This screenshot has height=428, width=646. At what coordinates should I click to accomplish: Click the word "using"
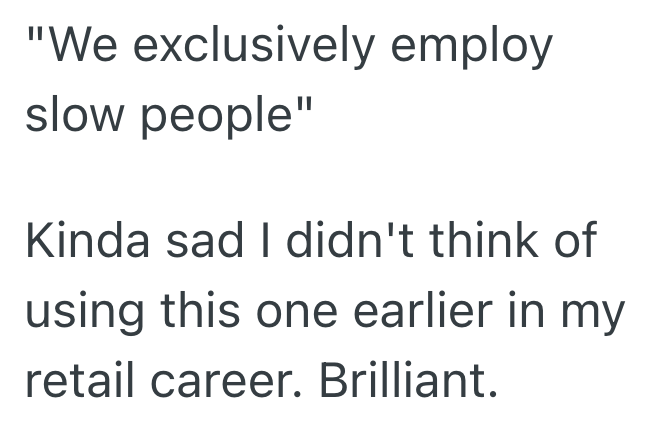(x=83, y=313)
